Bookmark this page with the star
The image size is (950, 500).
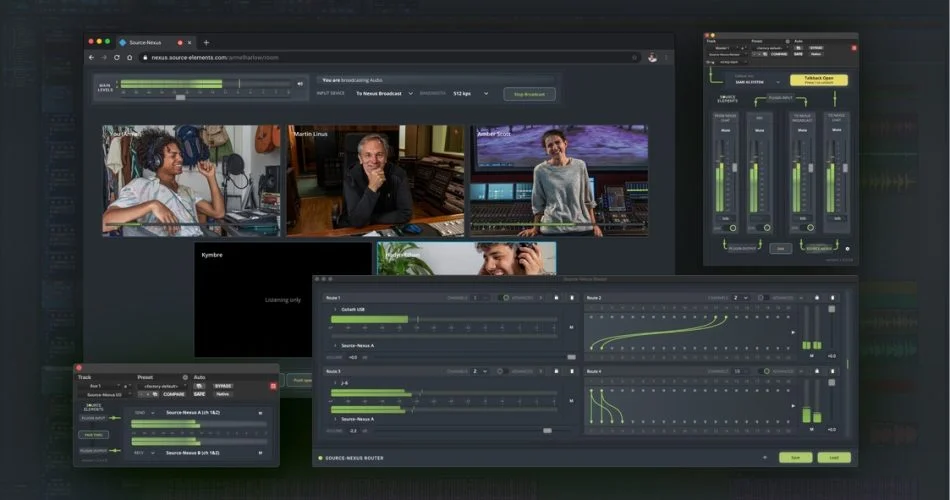(x=634, y=58)
